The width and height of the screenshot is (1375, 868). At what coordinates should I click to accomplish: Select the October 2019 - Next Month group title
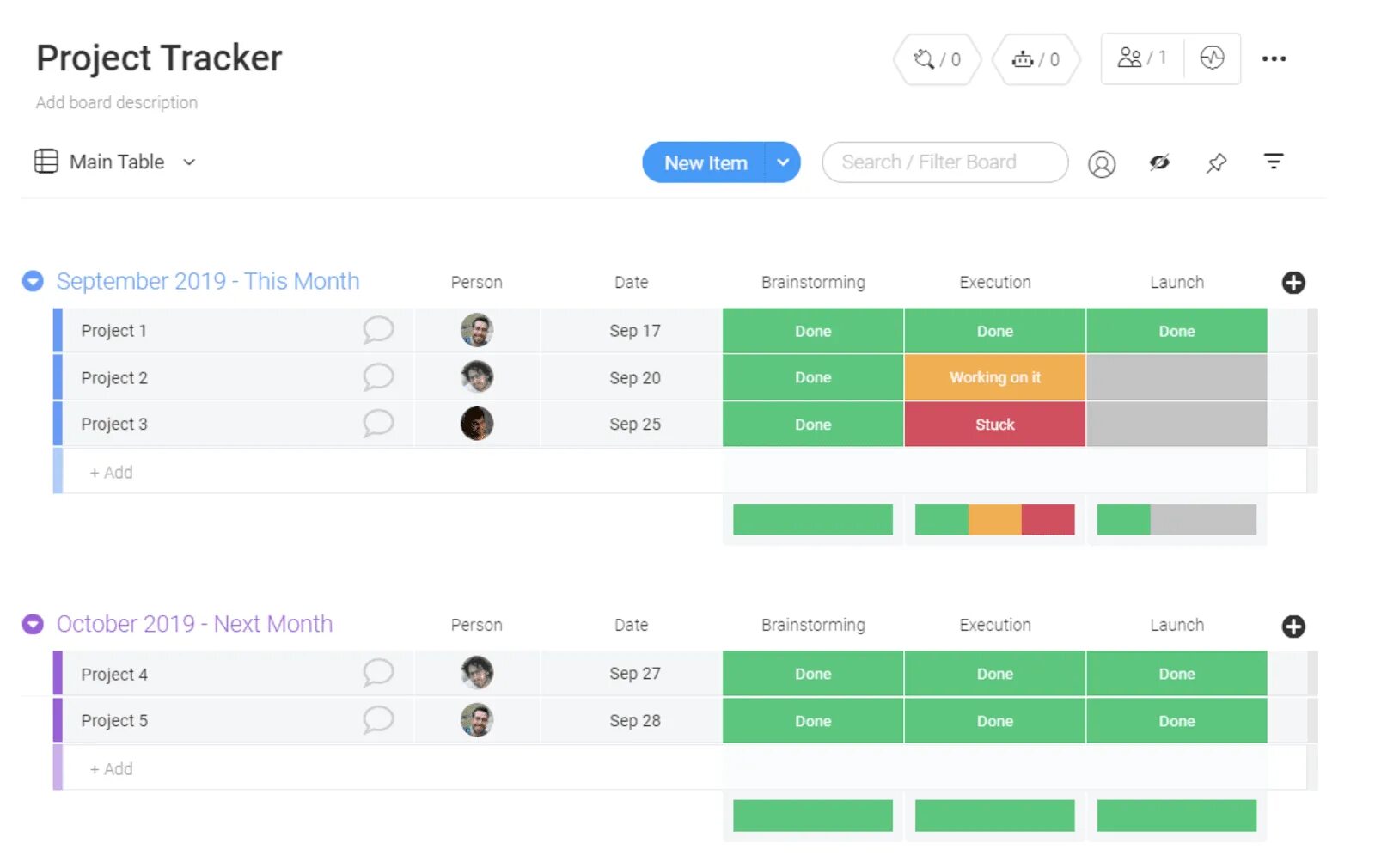[193, 624]
